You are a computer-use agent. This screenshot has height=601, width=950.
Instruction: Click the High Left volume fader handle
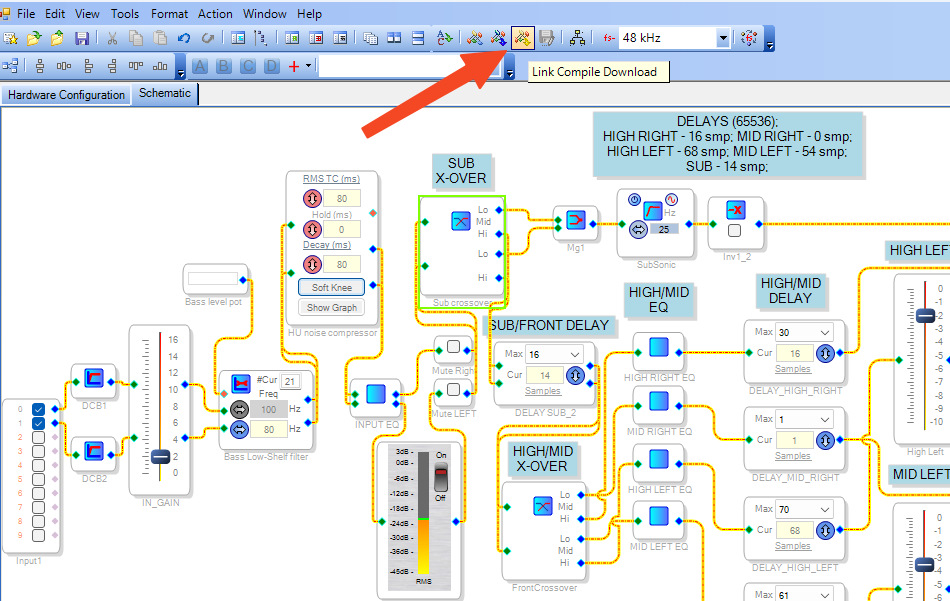[925, 316]
